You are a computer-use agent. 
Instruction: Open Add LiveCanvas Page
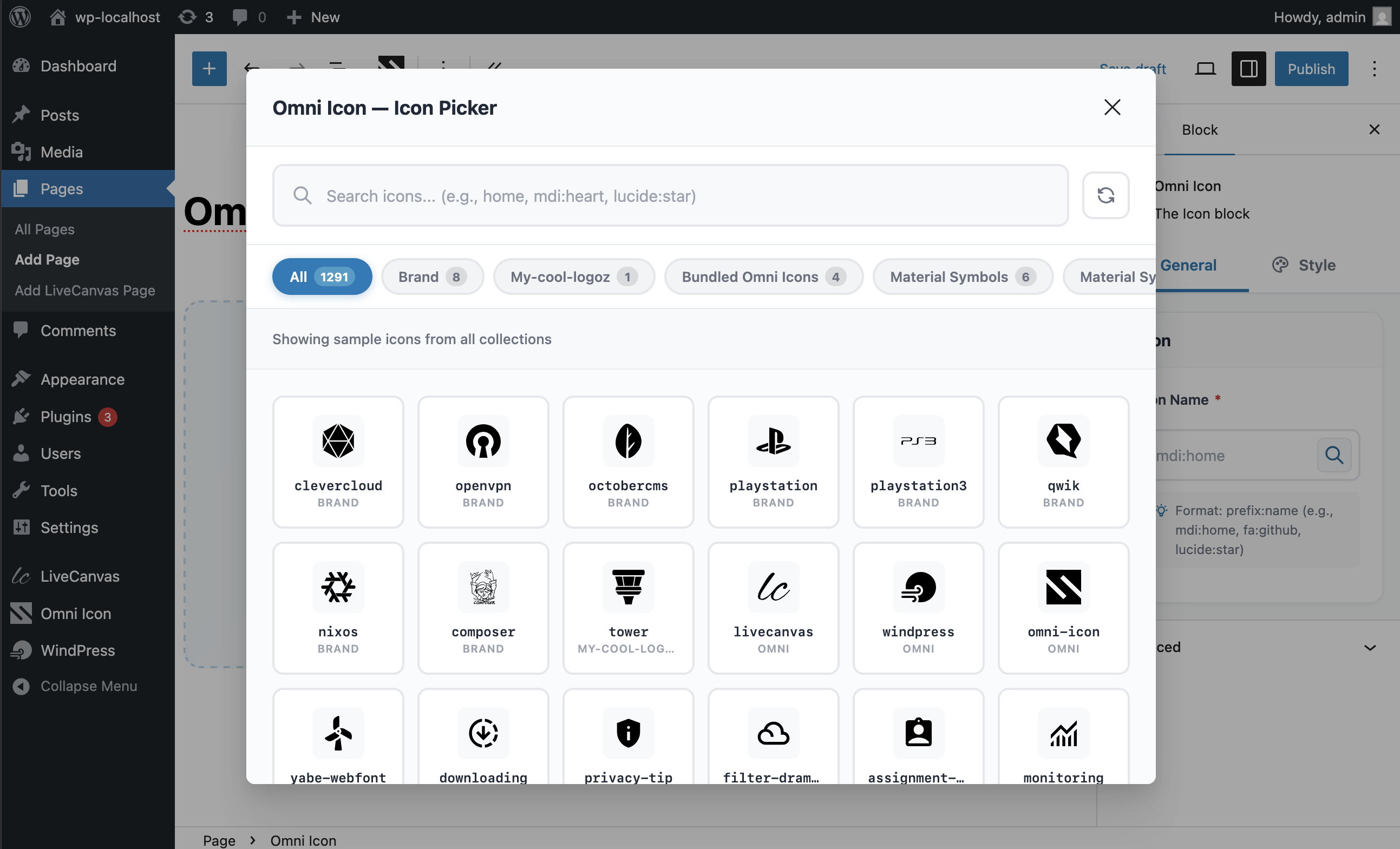84,290
